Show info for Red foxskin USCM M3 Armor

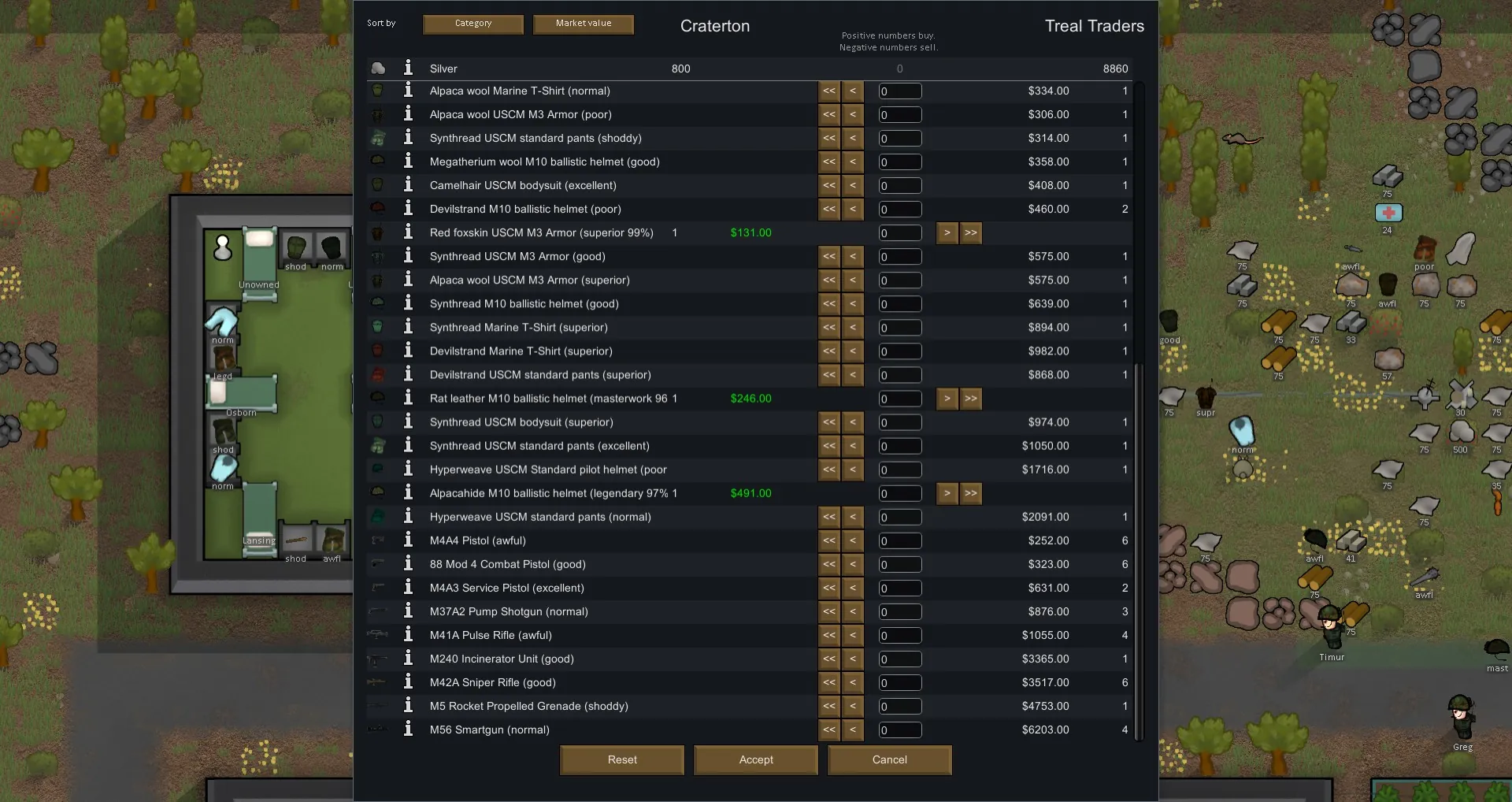tap(408, 232)
